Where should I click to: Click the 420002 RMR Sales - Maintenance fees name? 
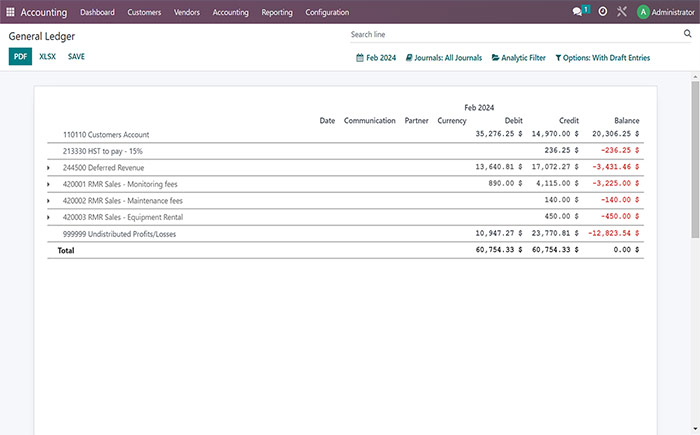(x=123, y=201)
